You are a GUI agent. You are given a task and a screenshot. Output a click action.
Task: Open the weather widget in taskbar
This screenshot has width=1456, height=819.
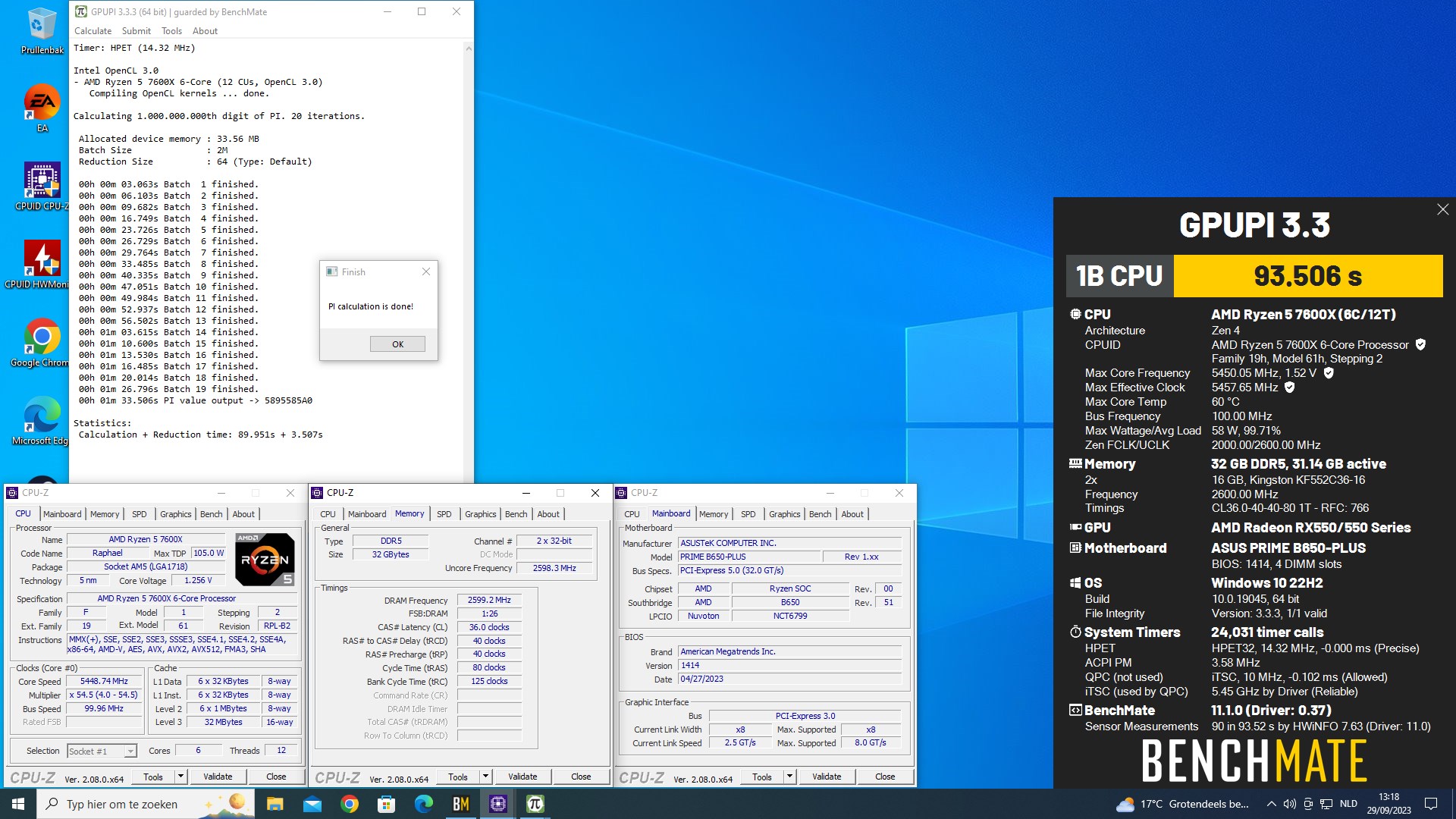tap(1182, 804)
